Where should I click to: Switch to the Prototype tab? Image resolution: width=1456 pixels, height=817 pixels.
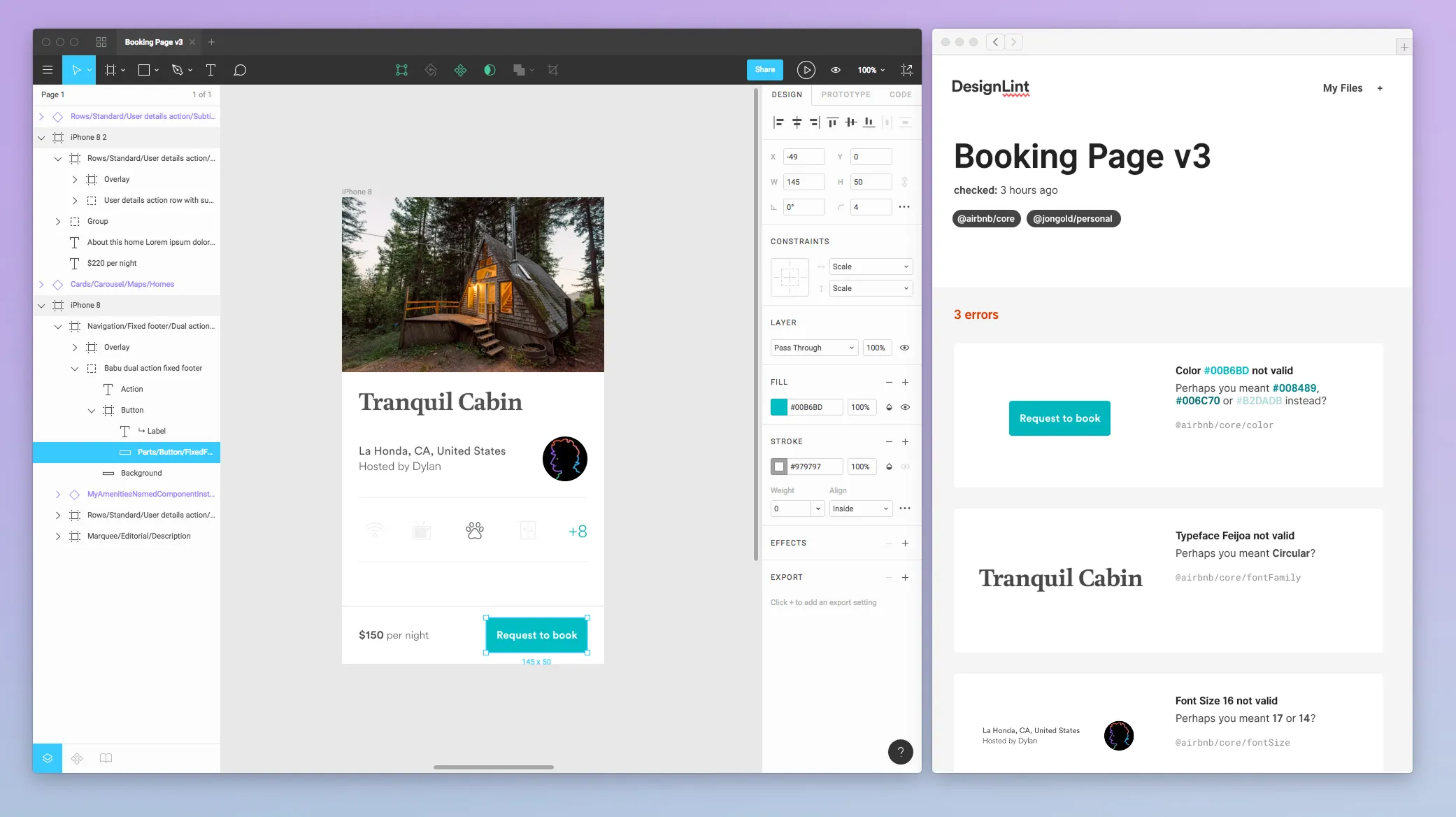coord(845,94)
